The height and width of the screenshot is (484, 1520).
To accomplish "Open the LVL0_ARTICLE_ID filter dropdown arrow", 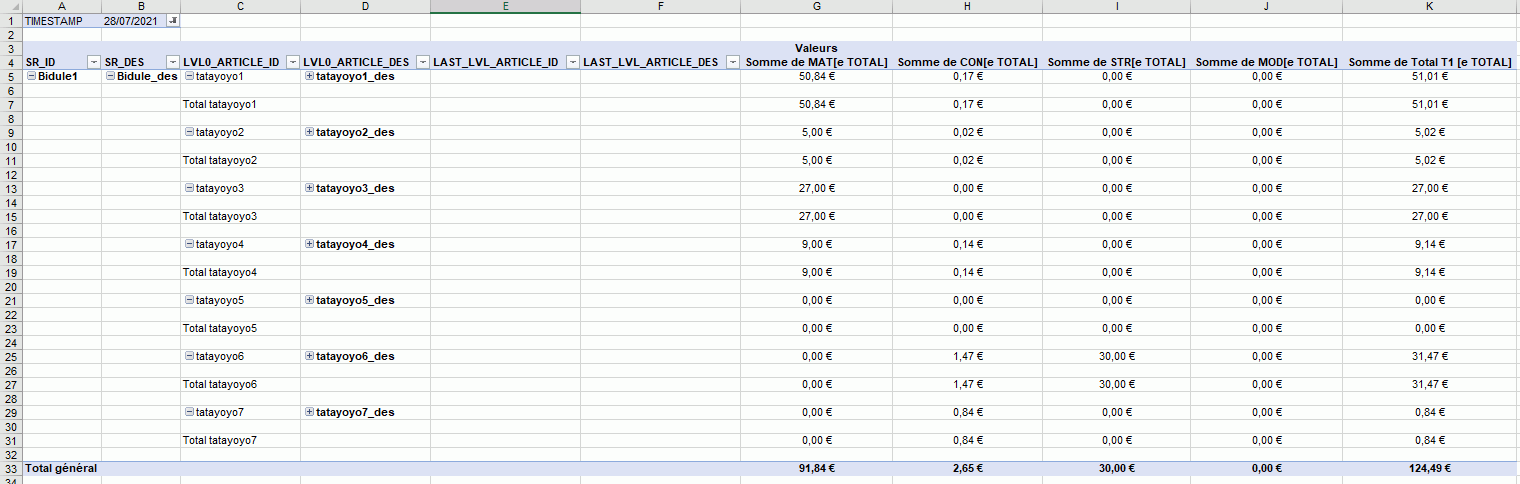I will coord(293,62).
